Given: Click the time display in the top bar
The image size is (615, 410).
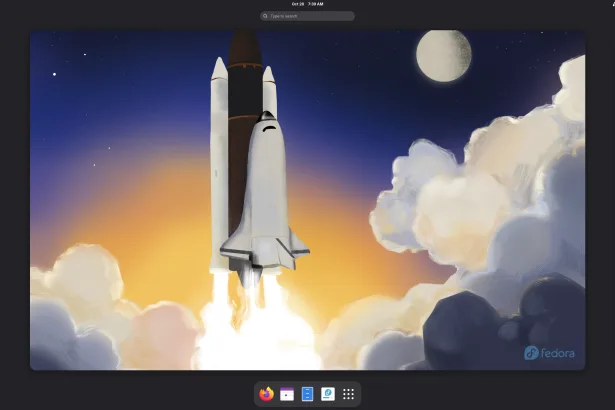Looking at the screenshot, I should click(x=316, y=4).
